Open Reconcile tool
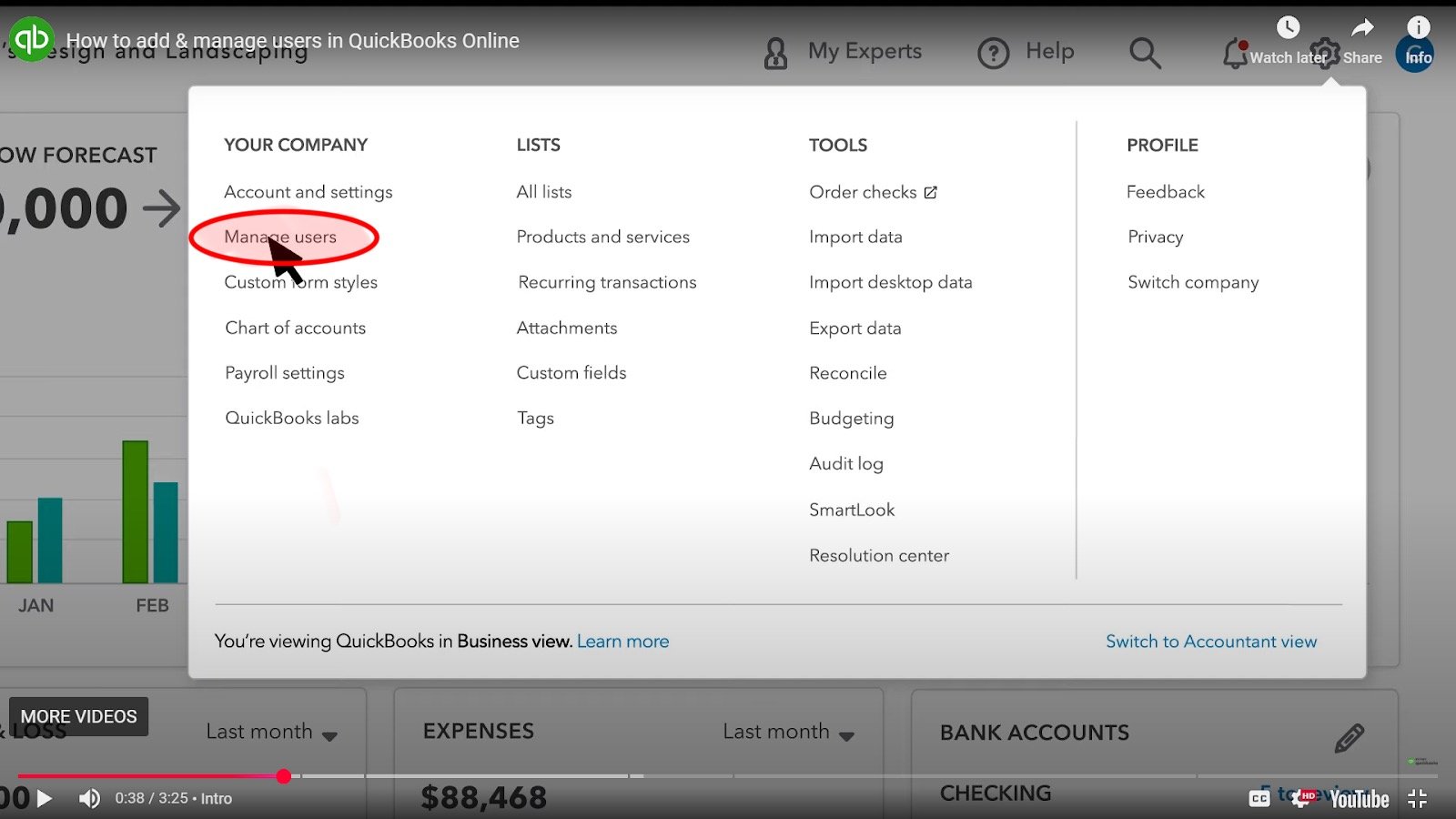This screenshot has height=819, width=1456. (848, 373)
